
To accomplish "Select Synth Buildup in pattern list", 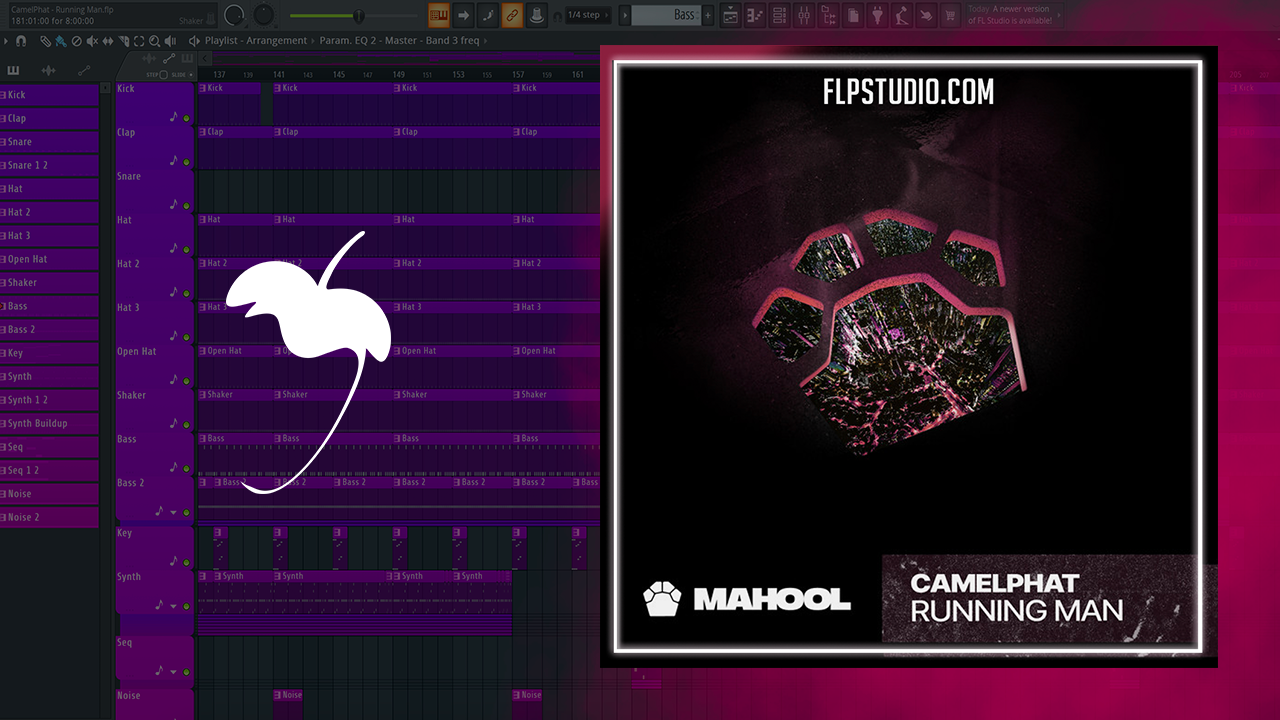I will (38, 424).
